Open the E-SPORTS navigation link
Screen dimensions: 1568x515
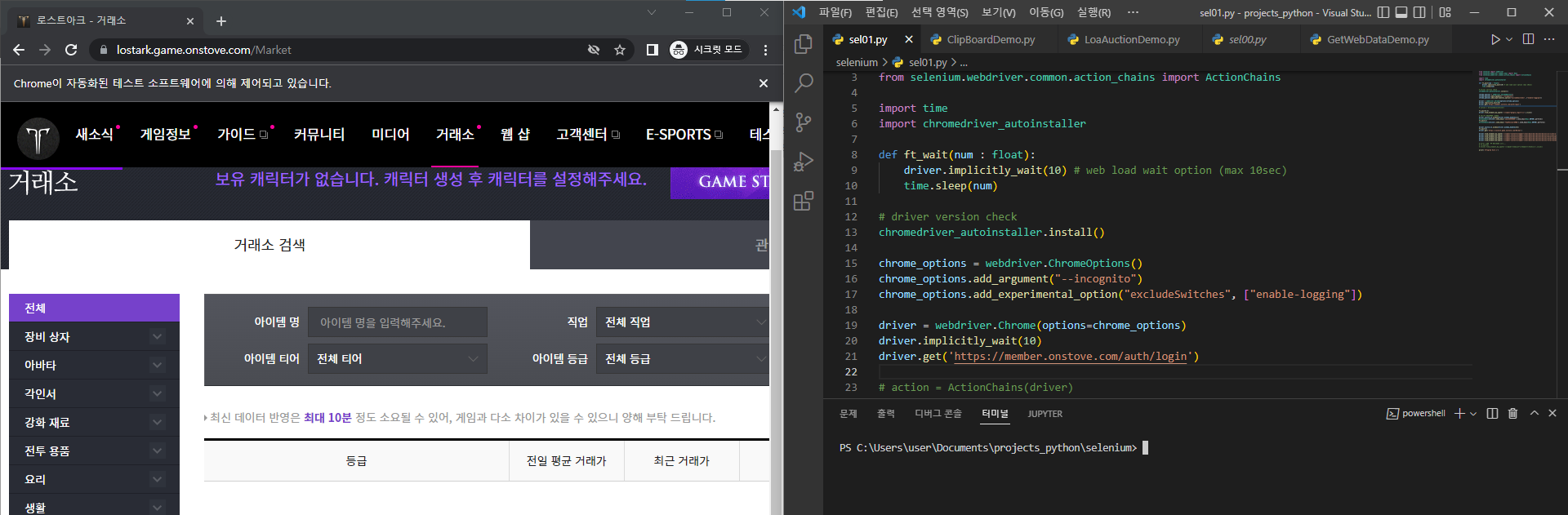pyautogui.click(x=684, y=135)
